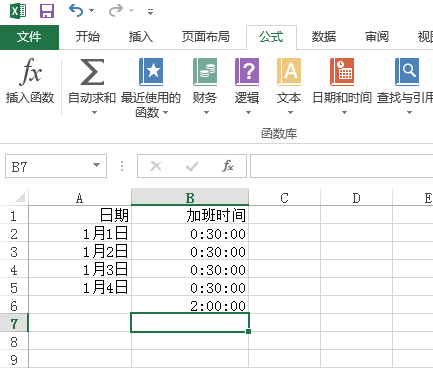Select cell B6 with 2:00:00
Viewport: 433px width, 368px height.
pos(190,305)
